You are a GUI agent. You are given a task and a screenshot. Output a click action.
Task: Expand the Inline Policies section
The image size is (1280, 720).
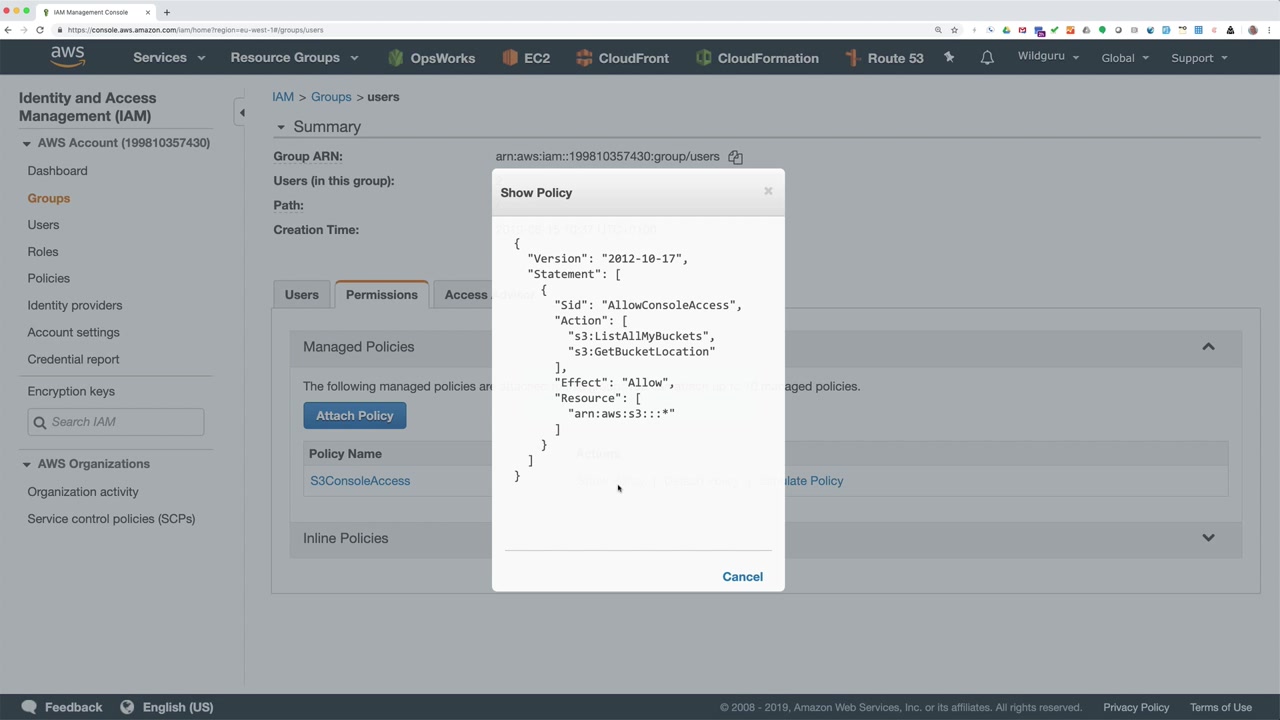coord(1208,538)
